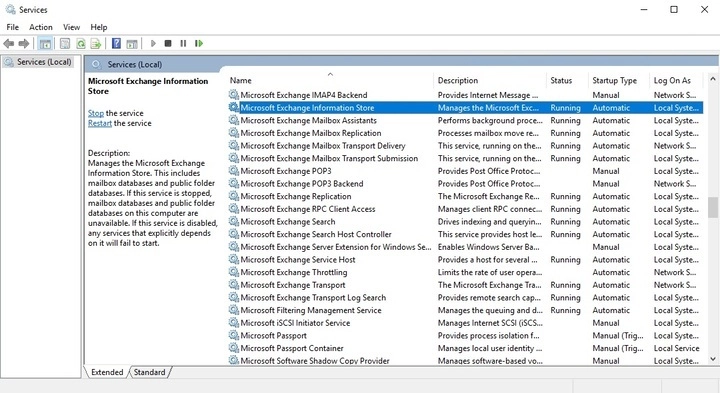Click the gear icon beside Microsoft Exchange IMAP4 Backend
720x393 pixels.
[234, 95]
